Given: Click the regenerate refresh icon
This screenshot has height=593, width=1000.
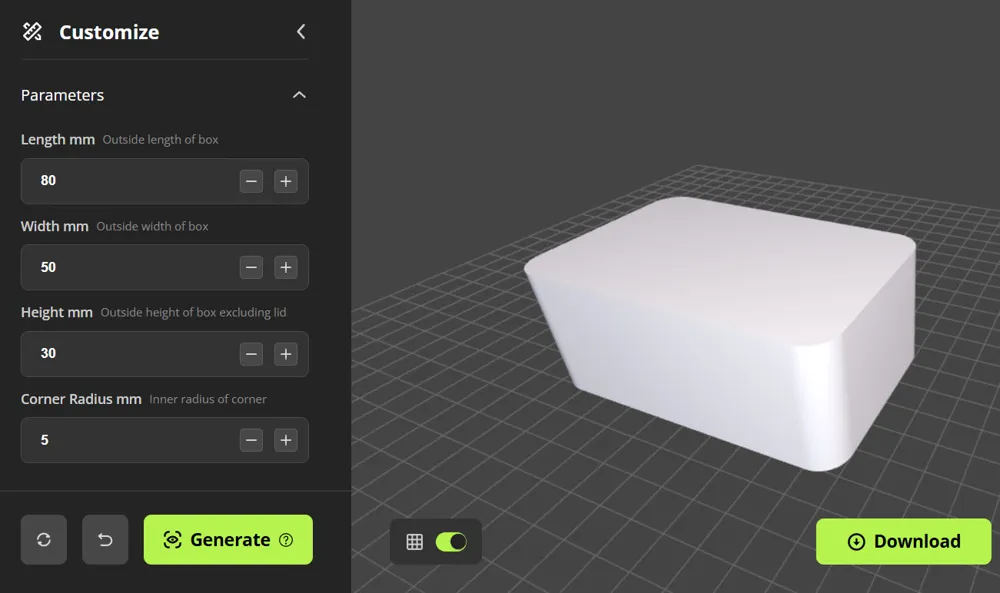Looking at the screenshot, I should (x=44, y=539).
